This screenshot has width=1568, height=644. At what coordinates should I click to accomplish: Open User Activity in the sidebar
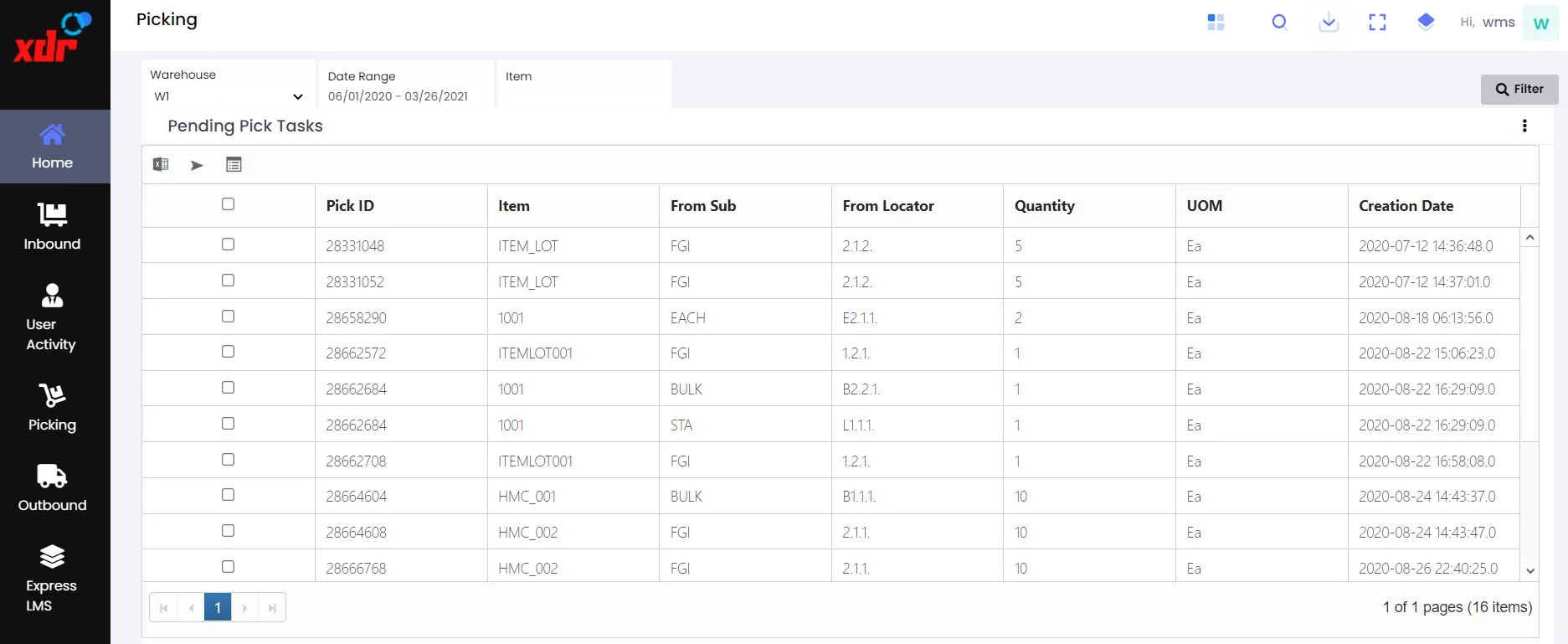(x=51, y=318)
